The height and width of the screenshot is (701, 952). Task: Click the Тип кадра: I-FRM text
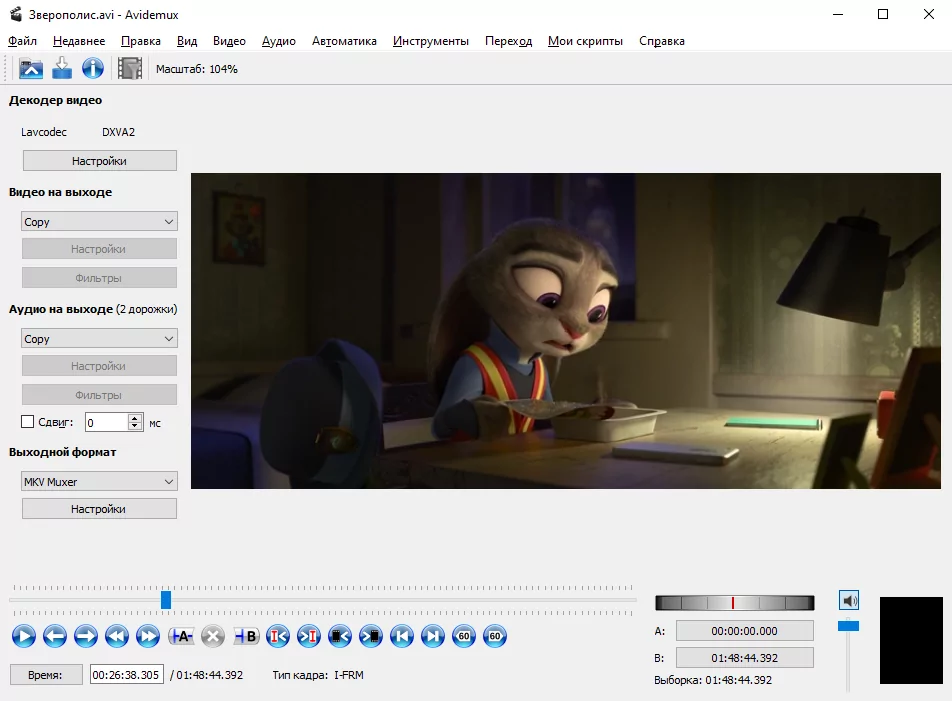[x=318, y=675]
